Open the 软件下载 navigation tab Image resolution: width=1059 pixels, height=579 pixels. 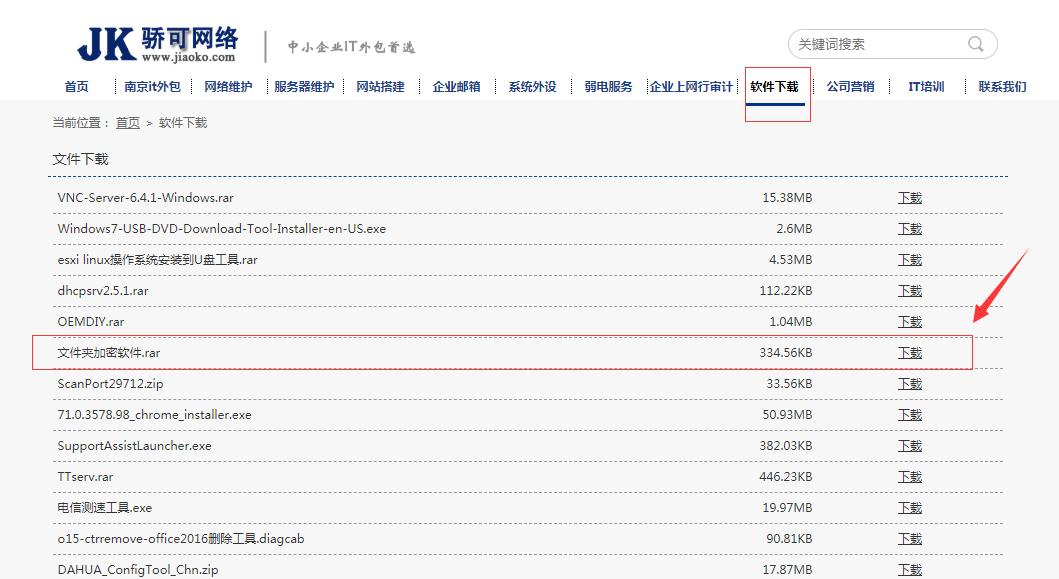pyautogui.click(x=776, y=86)
